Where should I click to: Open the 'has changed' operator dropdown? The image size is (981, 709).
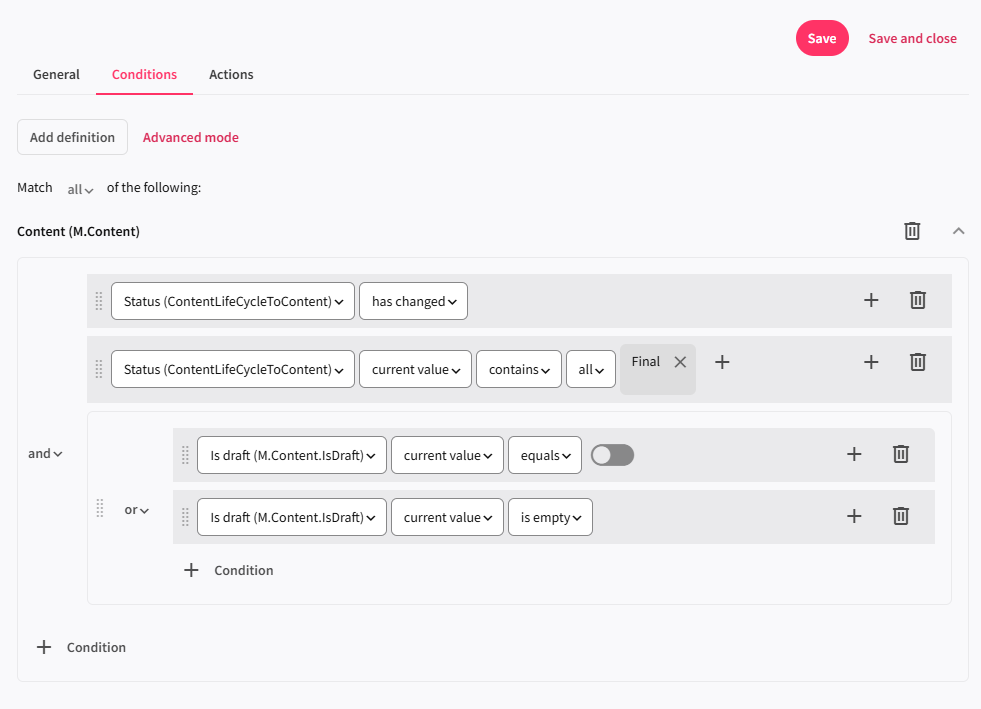(413, 301)
